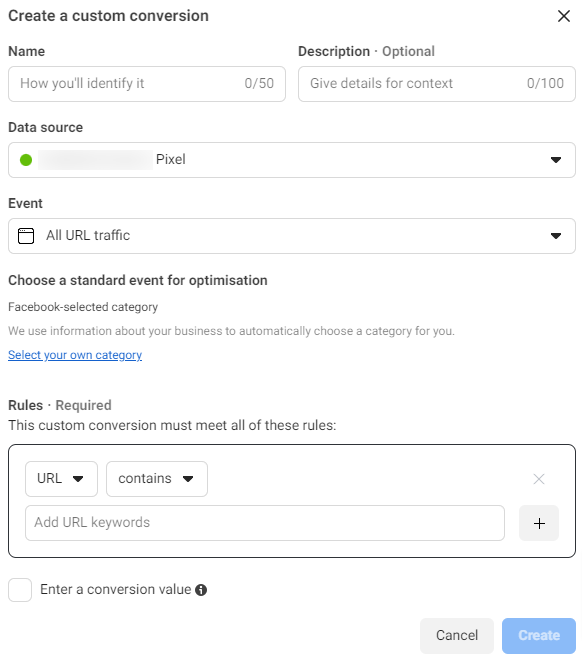The width and height of the screenshot is (582, 658).
Task: Open the contains condition dropdown
Action: pyautogui.click(x=157, y=479)
